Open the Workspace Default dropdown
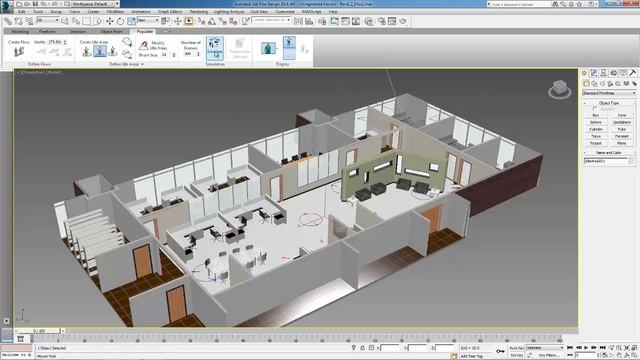 [x=94, y=4]
